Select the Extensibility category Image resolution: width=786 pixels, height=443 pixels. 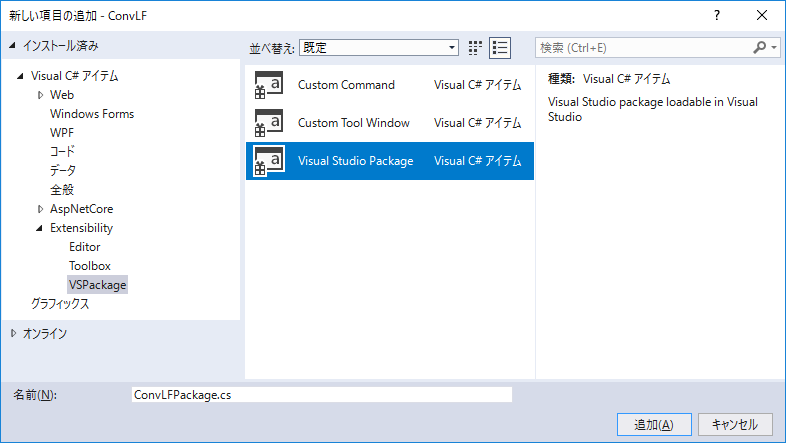point(81,228)
